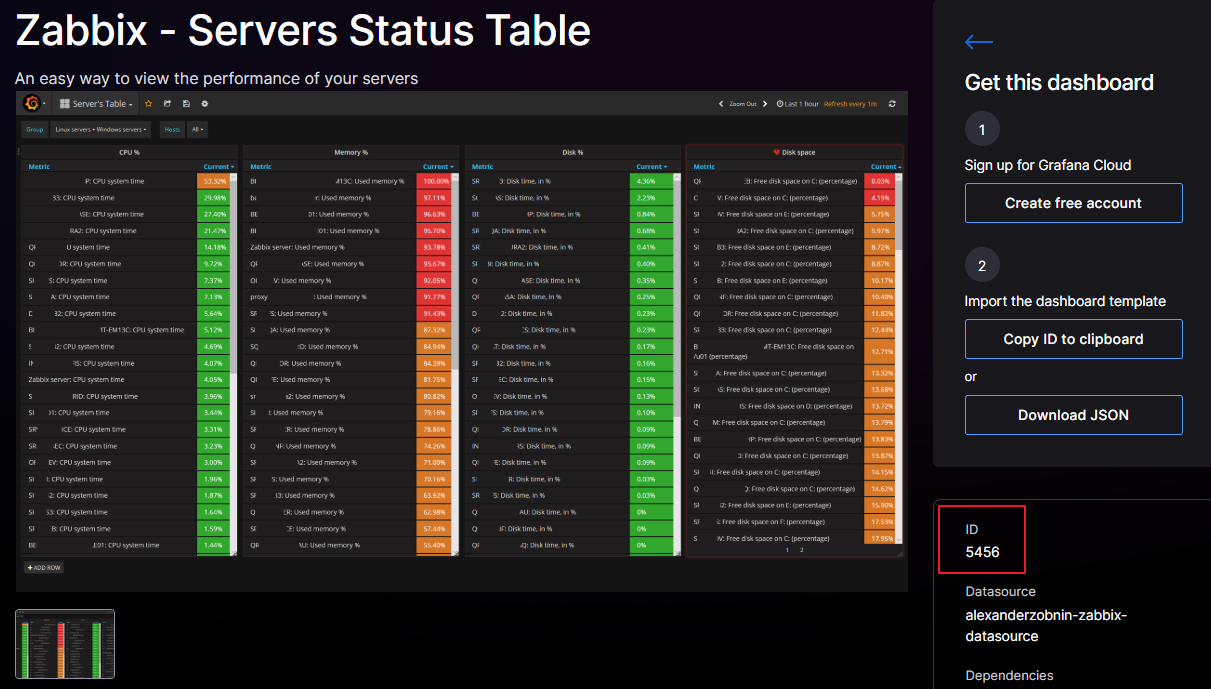Click the 0.03% free disk space cell

880,181
